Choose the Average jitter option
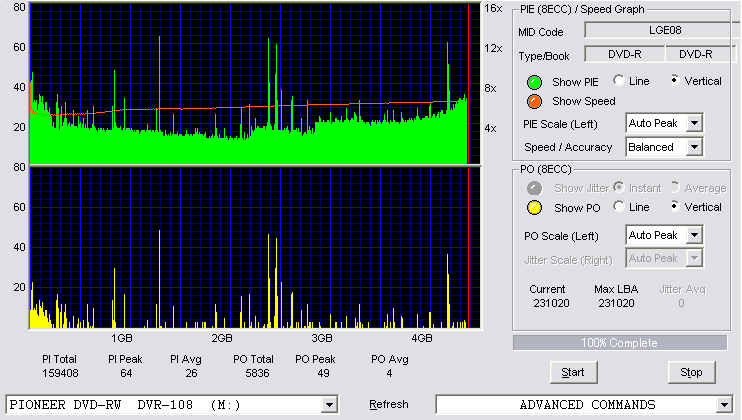 (675, 187)
